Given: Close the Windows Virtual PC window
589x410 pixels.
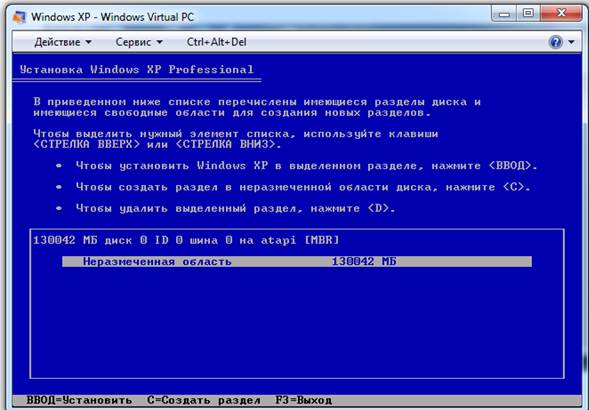Looking at the screenshot, I should (x=561, y=14).
